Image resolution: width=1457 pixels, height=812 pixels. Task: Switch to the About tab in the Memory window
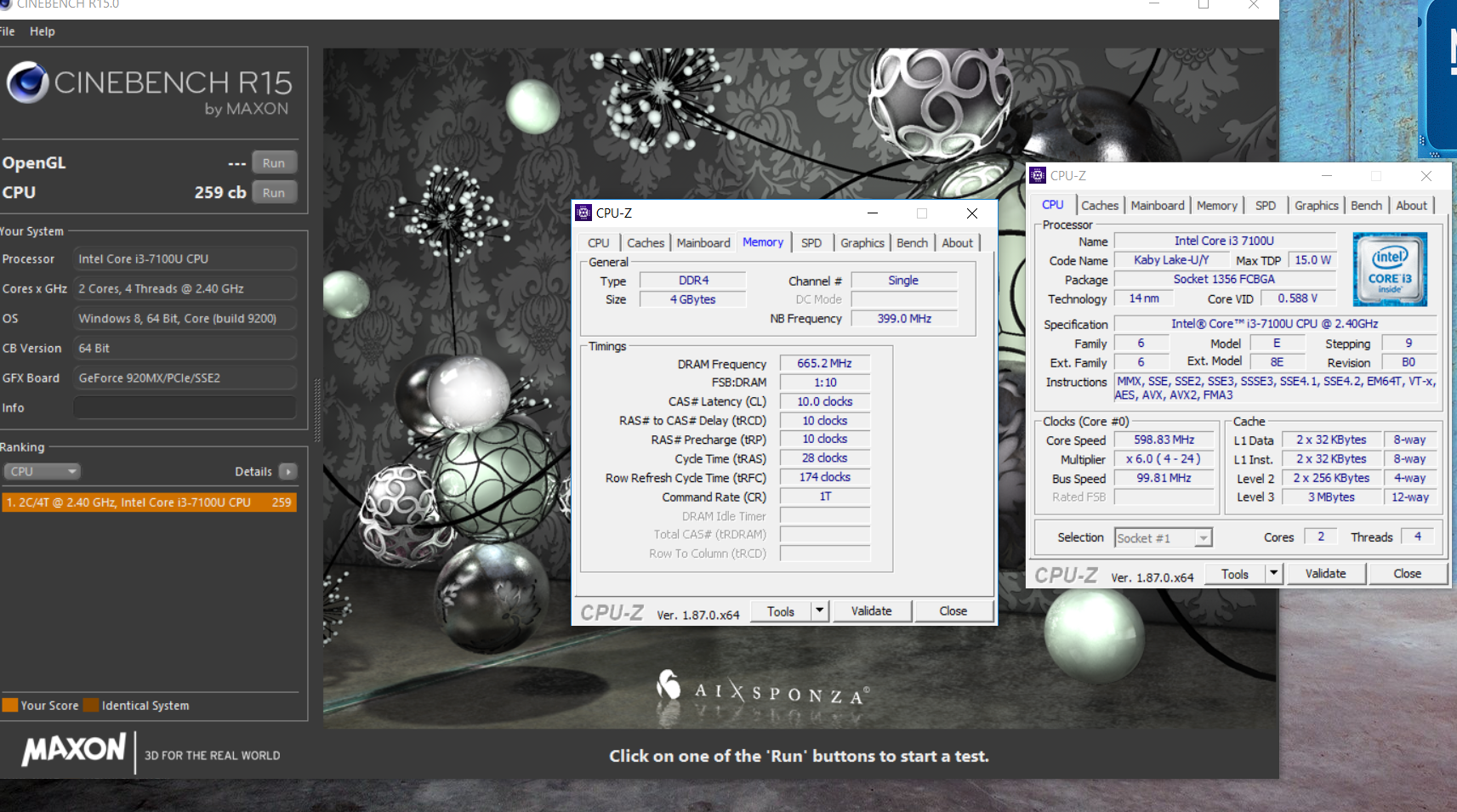958,243
